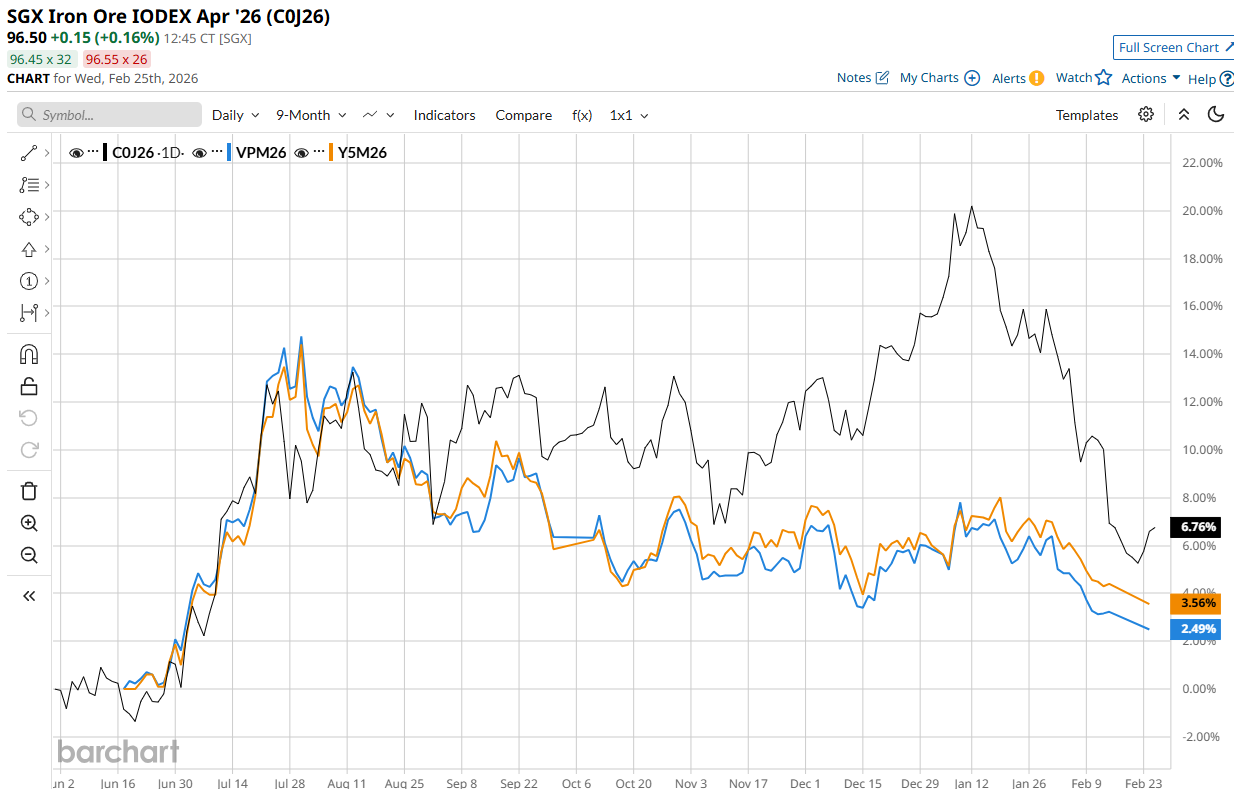The height and width of the screenshot is (789, 1234).
Task: Open the 1x1 grid layout dropdown
Action: pos(629,115)
